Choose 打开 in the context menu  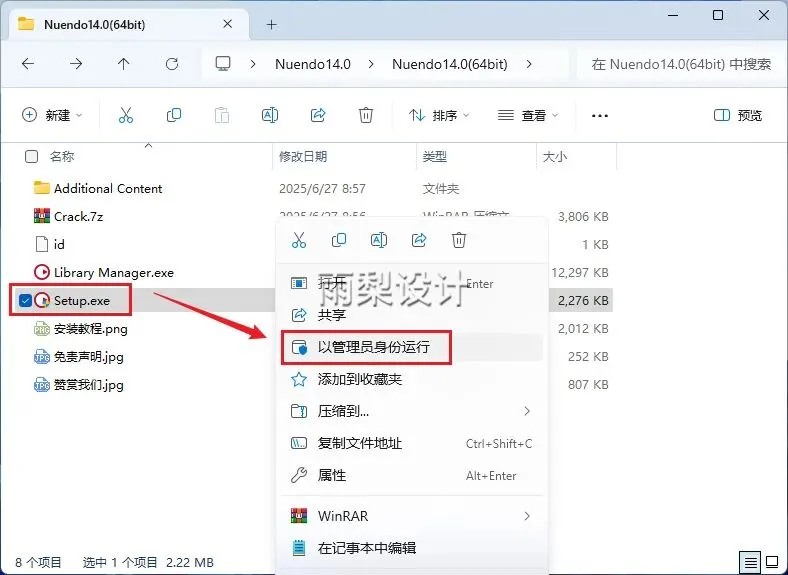pos(412,283)
